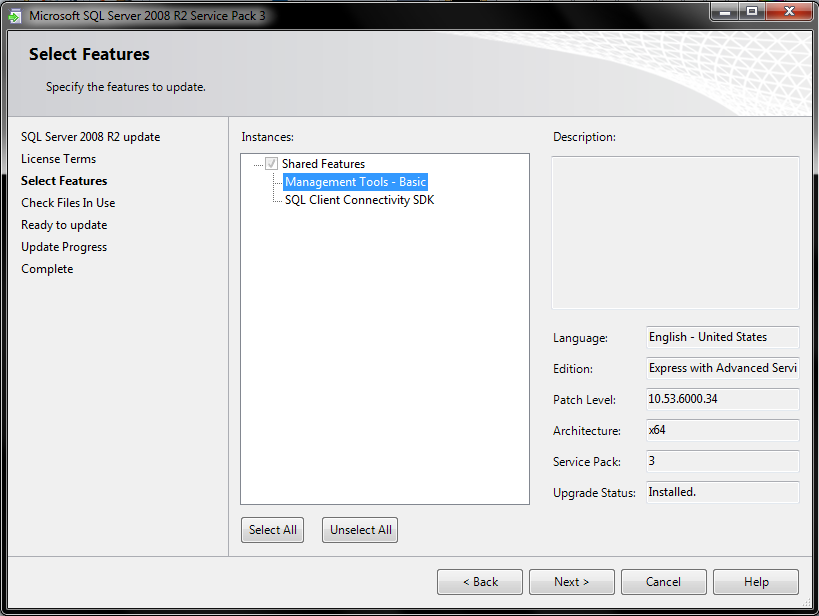Click the Architecture field showing x64
The height and width of the screenshot is (616, 819).
[723, 430]
